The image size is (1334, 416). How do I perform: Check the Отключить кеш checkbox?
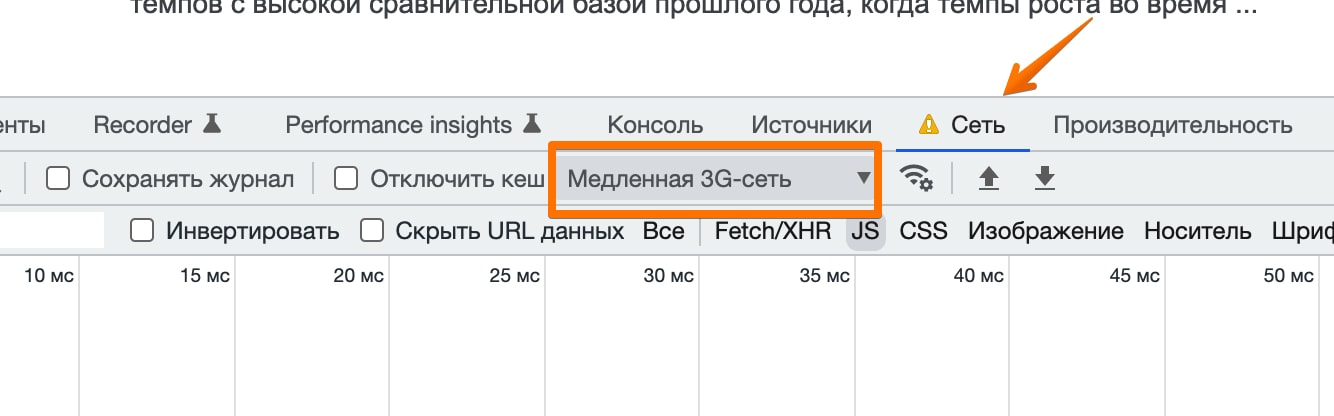tap(346, 179)
